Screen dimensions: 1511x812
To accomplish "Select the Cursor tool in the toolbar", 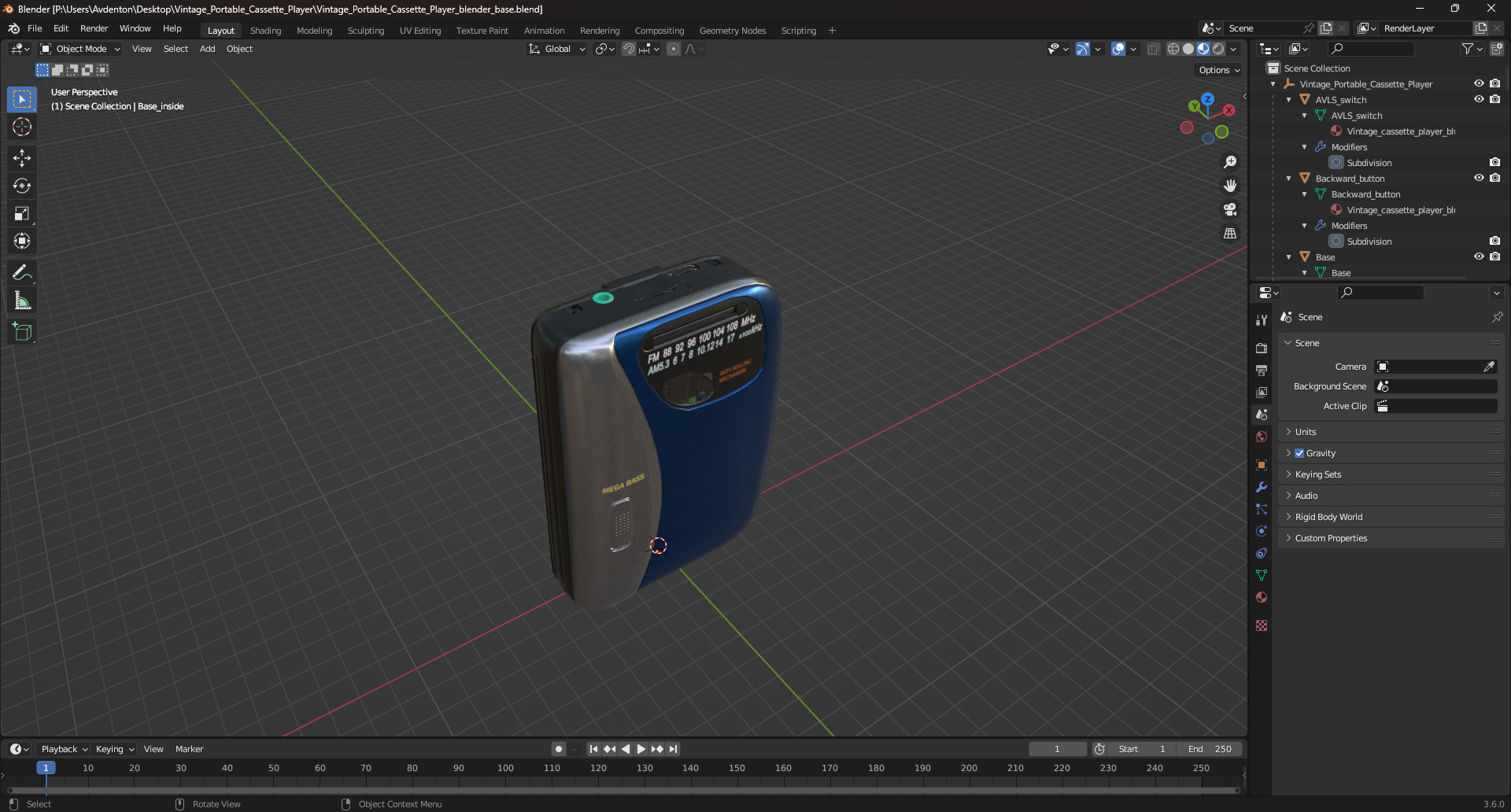I will pyautogui.click(x=22, y=127).
